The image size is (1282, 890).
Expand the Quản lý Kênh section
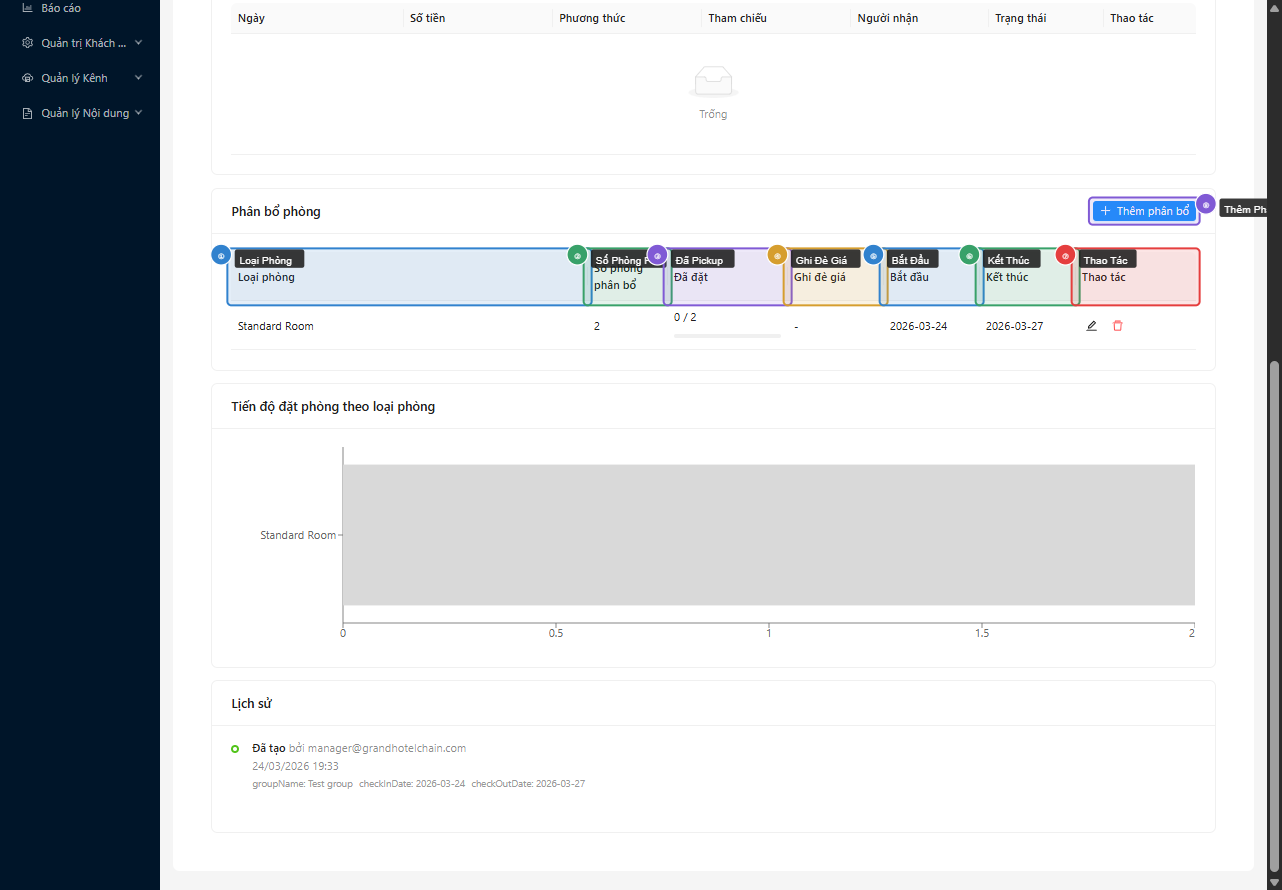137,77
